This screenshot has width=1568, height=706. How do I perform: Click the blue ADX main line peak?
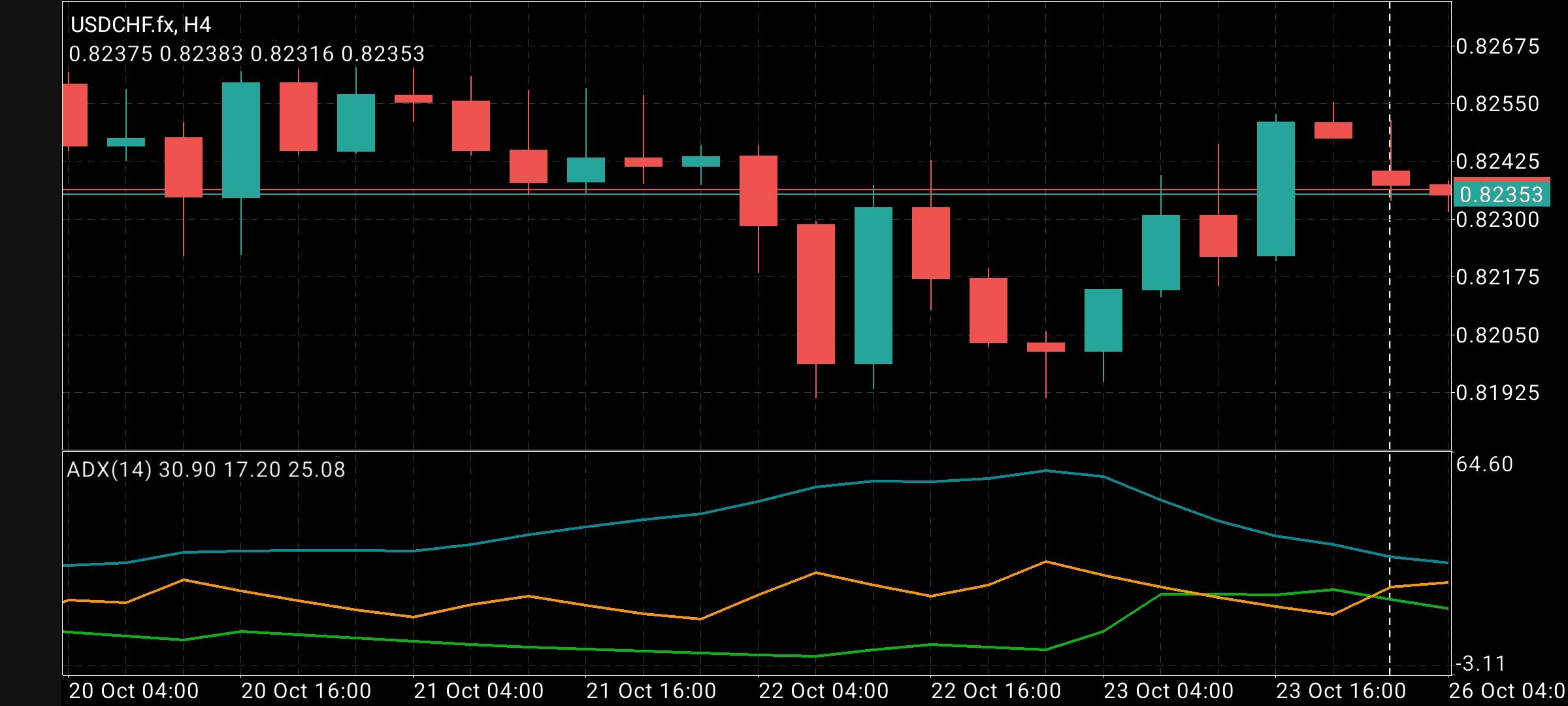[x=1046, y=471]
